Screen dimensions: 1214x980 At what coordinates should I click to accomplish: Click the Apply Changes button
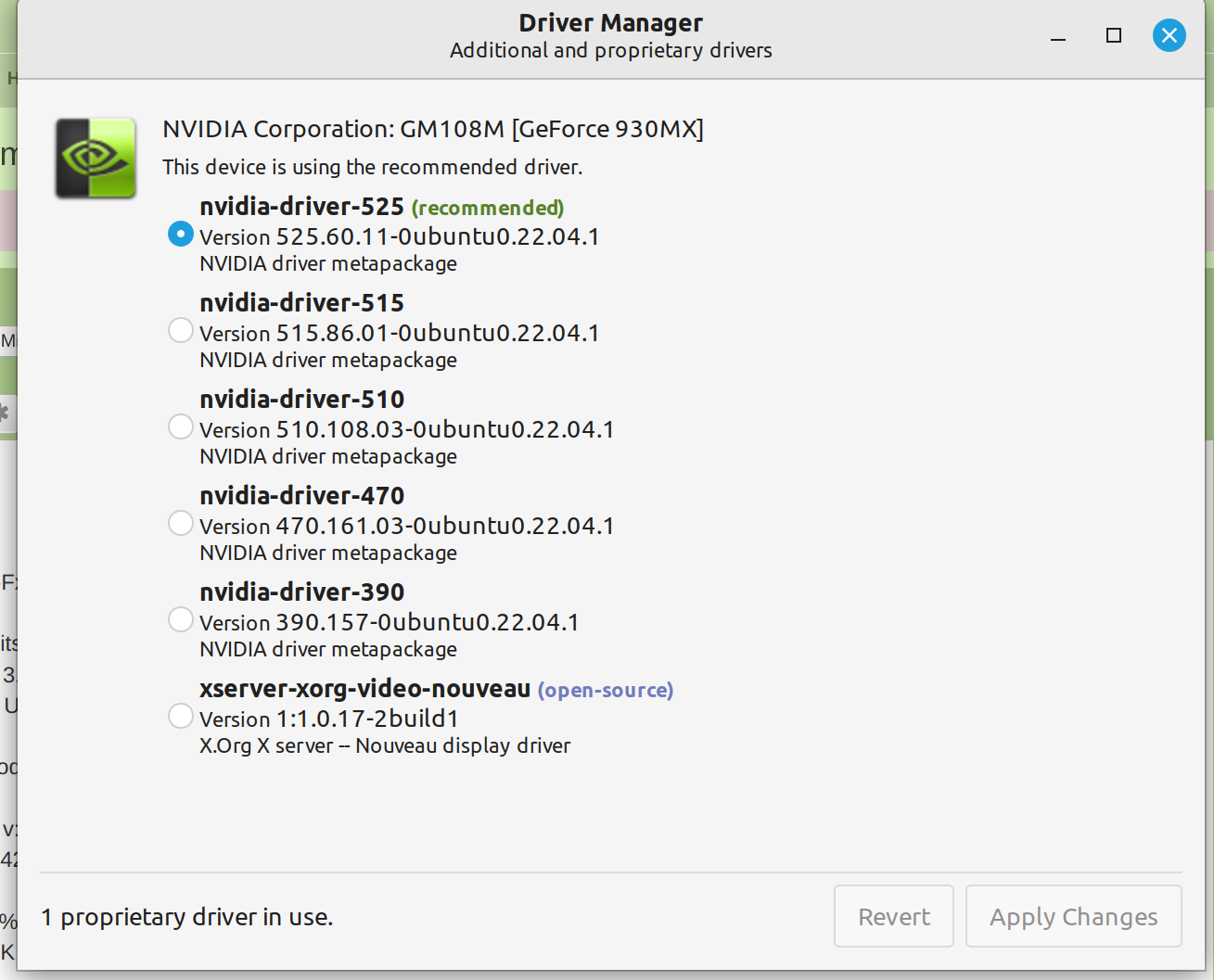point(1074,916)
